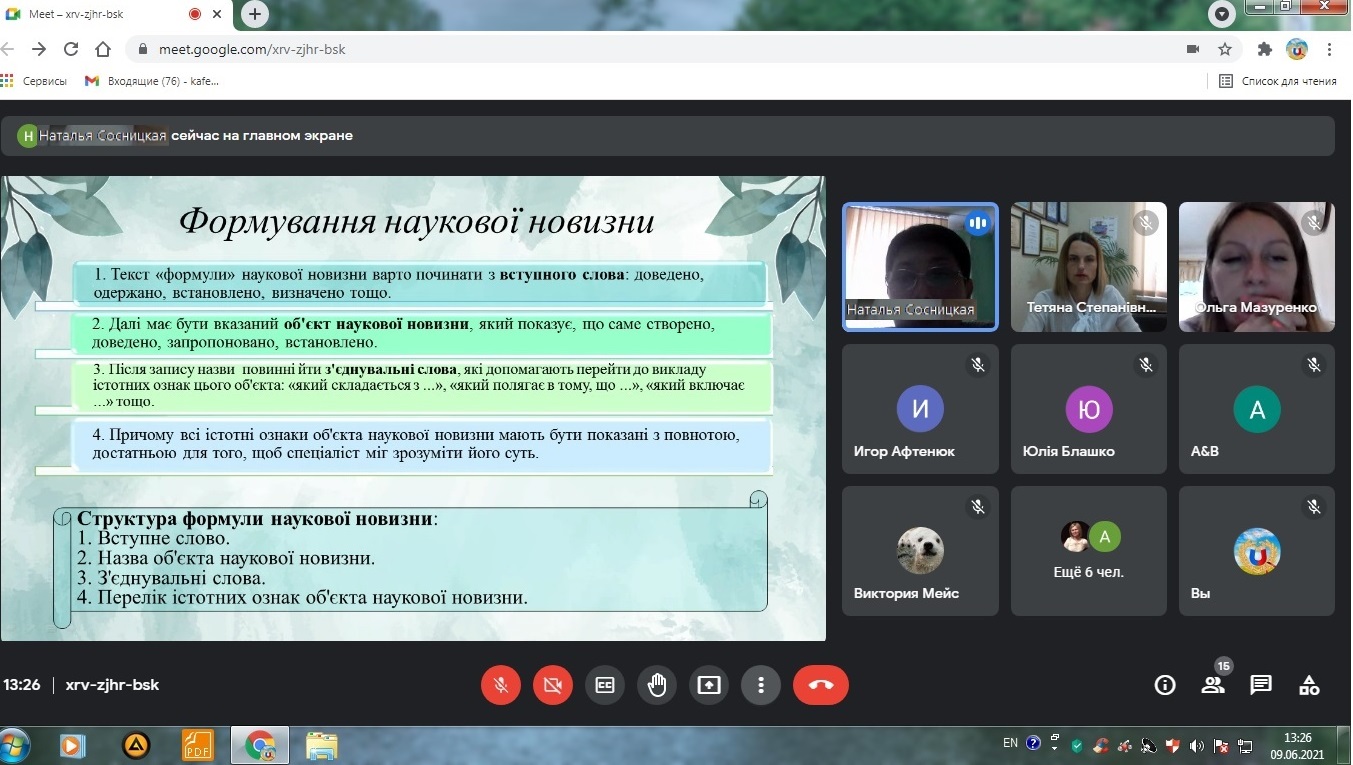
Task: Click Наталья Сосницкая video tile
Action: (x=919, y=266)
